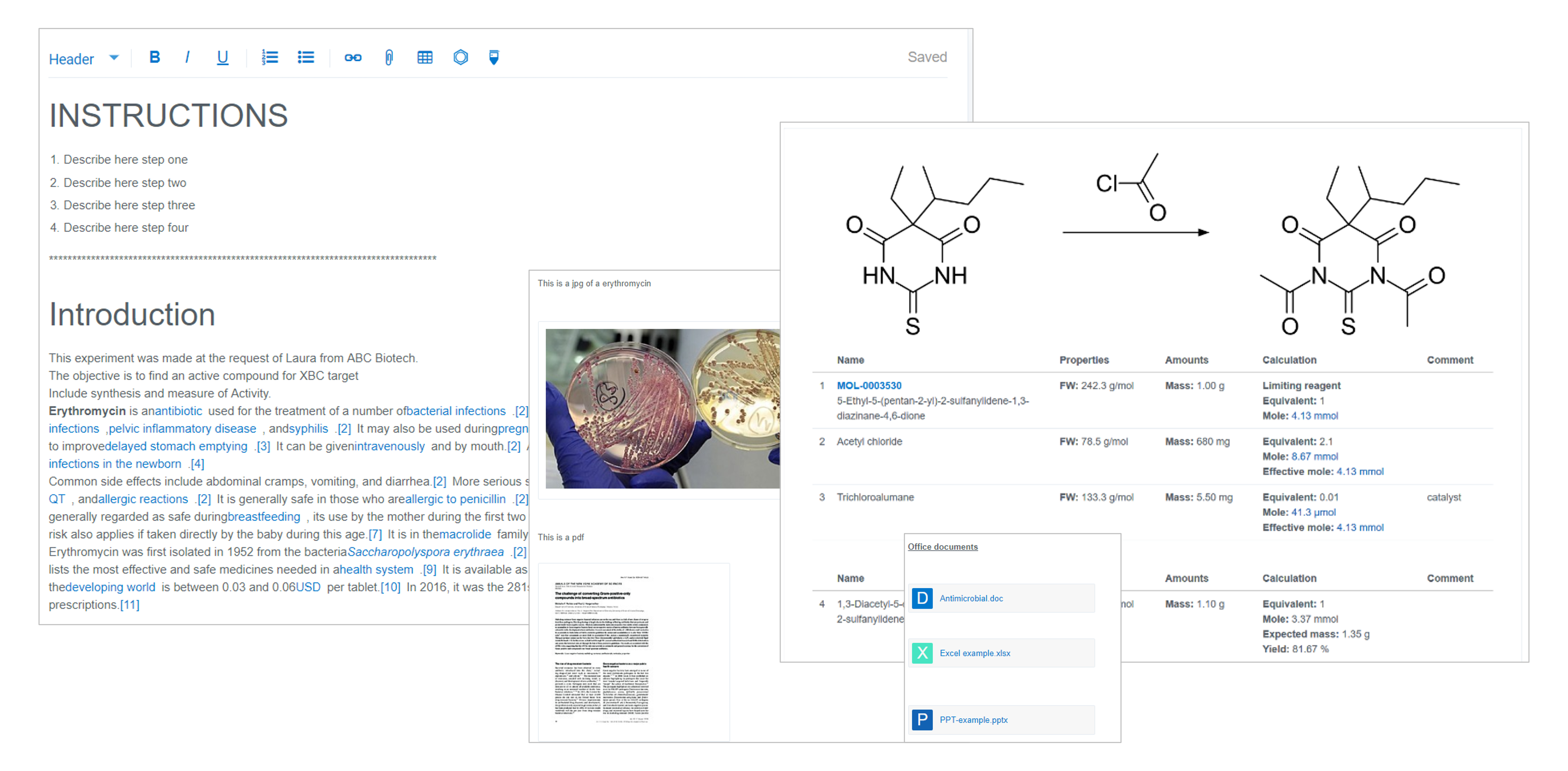Image resolution: width=1568 pixels, height=771 pixels.
Task: Open citation [10] after per tablet
Action: pyautogui.click(x=390, y=587)
